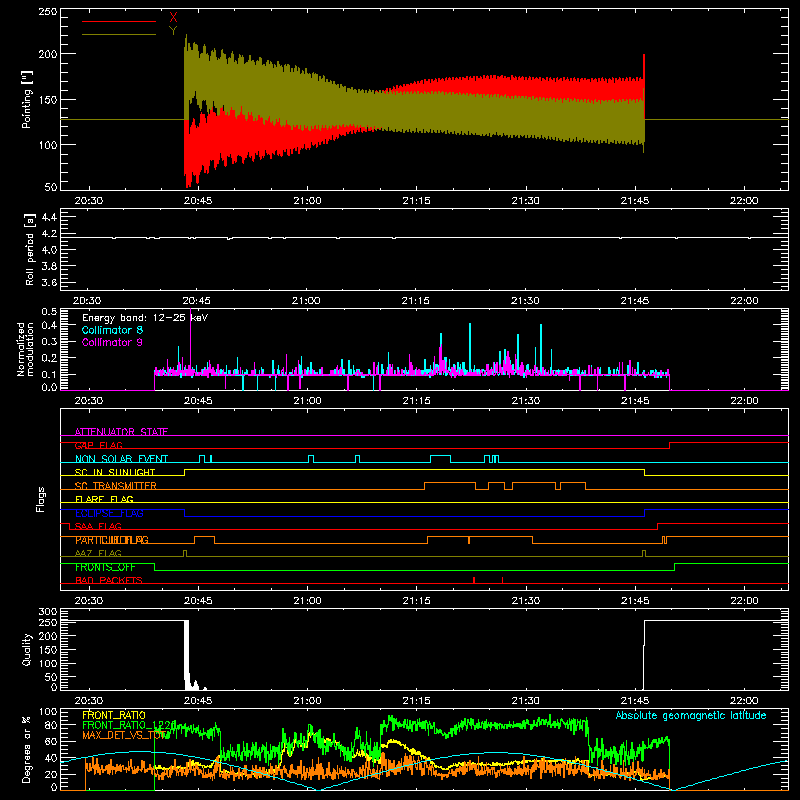Screen dimensions: 800x800
Task: Click the yellow FRONT_RATIO legend entry
Action: [114, 715]
